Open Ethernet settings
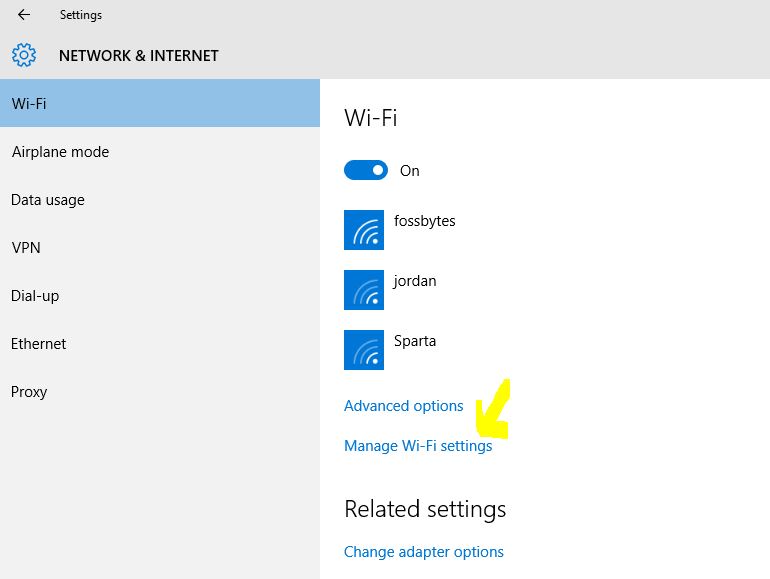The width and height of the screenshot is (770, 579). [x=160, y=344]
